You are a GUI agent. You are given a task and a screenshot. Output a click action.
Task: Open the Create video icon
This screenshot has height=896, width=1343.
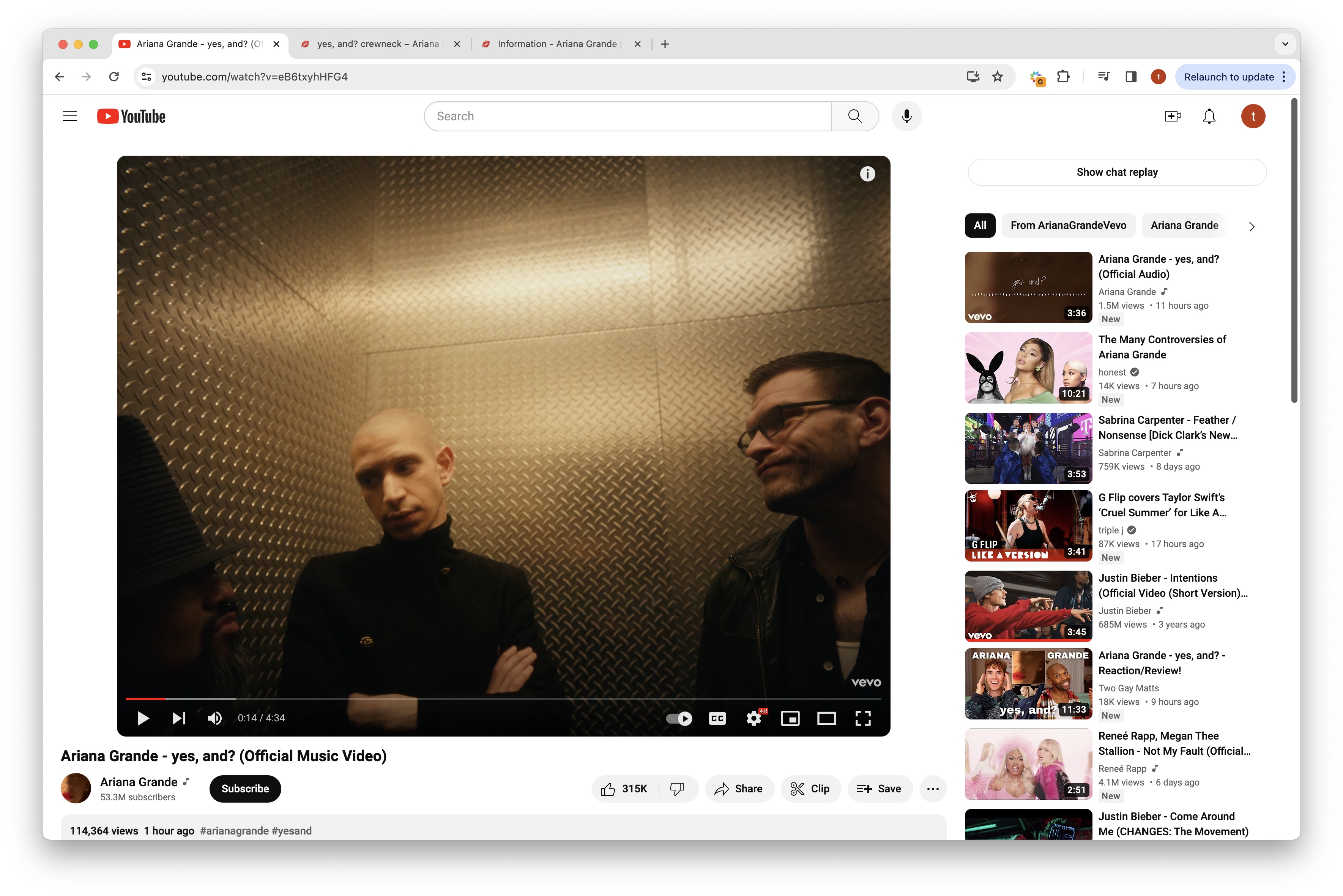[x=1173, y=116]
